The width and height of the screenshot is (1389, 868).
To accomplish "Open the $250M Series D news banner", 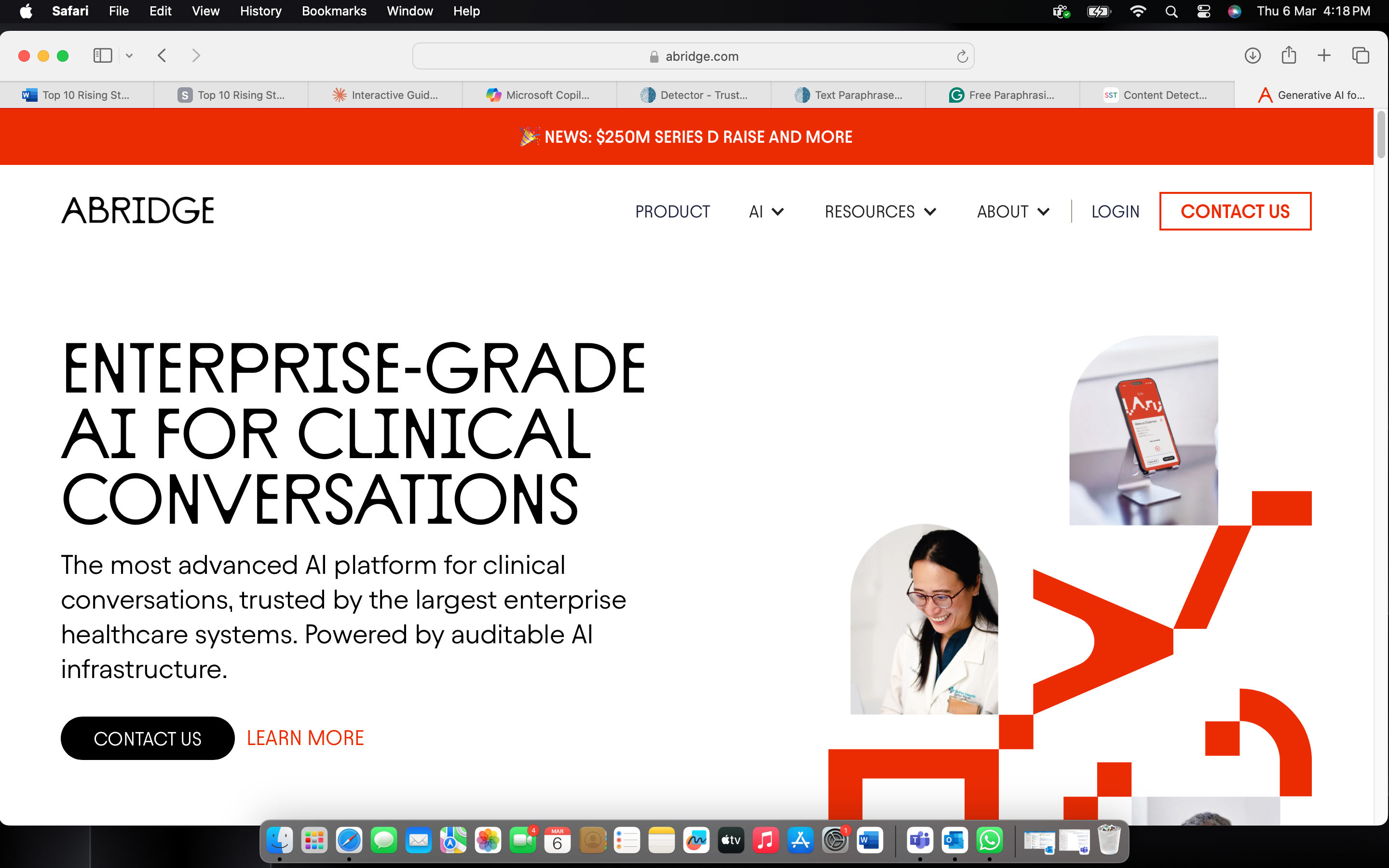I will pyautogui.click(x=686, y=136).
